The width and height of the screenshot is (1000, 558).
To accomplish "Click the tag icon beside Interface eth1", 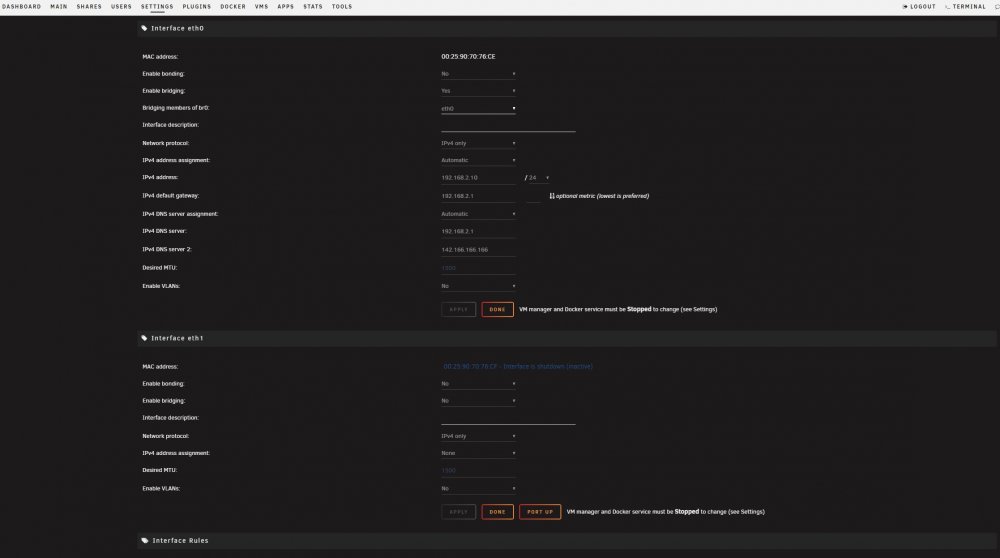I will (x=144, y=338).
